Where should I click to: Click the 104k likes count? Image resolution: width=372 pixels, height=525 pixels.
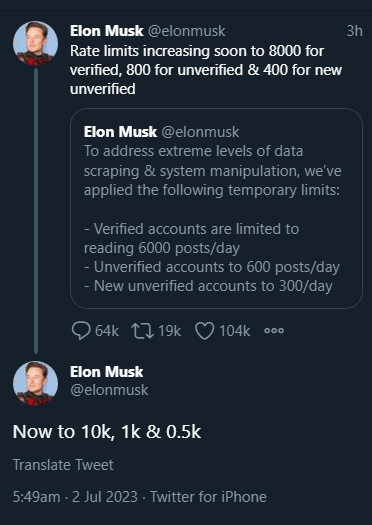pyautogui.click(x=234, y=331)
